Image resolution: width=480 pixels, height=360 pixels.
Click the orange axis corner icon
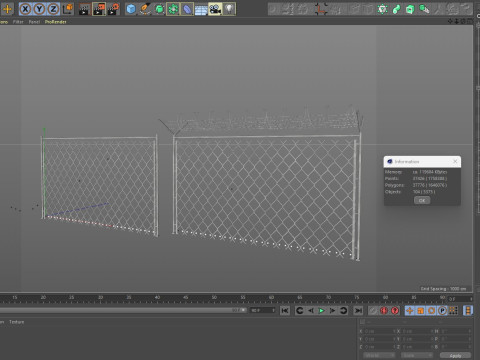click(x=321, y=9)
